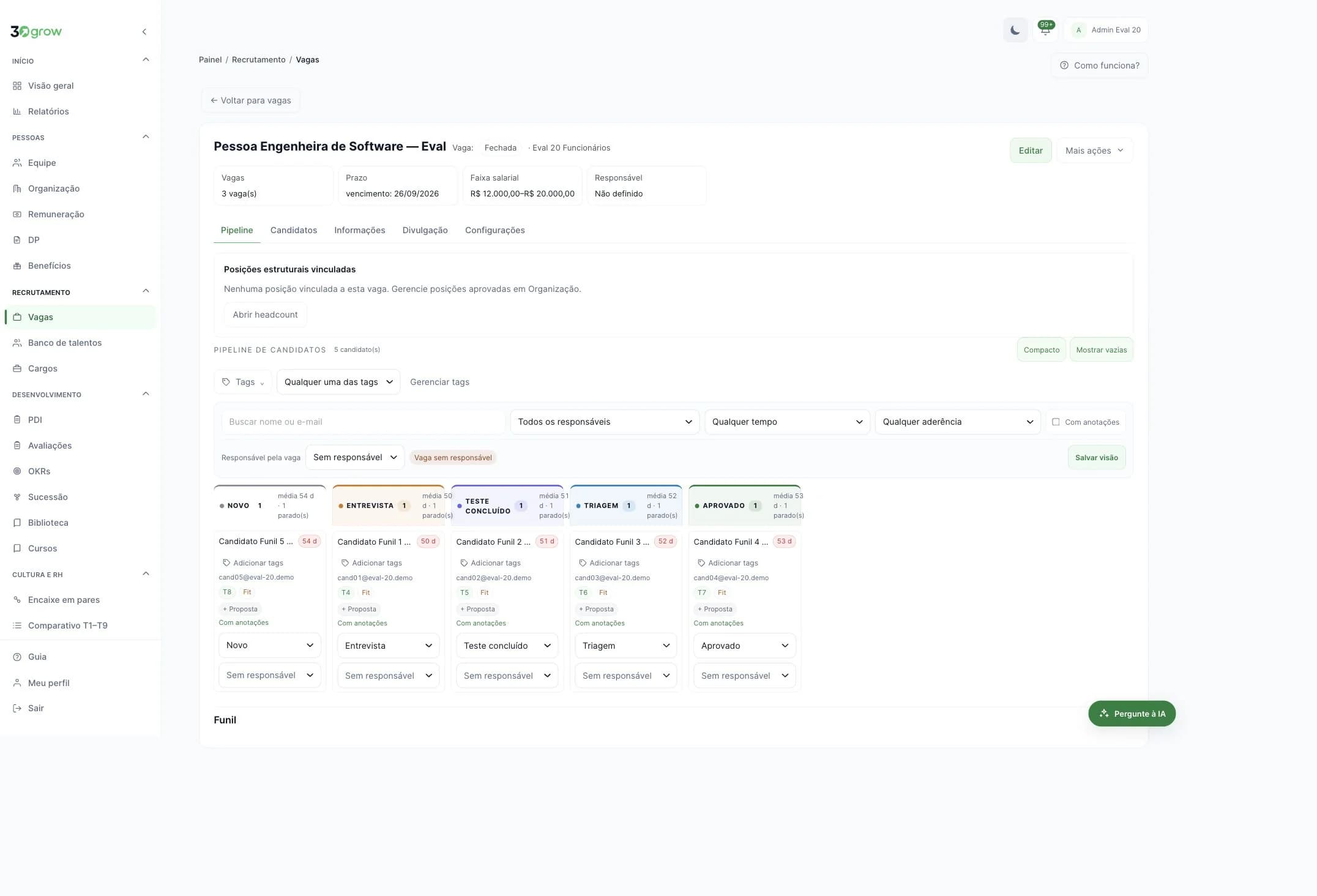Collapse the sidebar with the arrow icon

[144, 32]
